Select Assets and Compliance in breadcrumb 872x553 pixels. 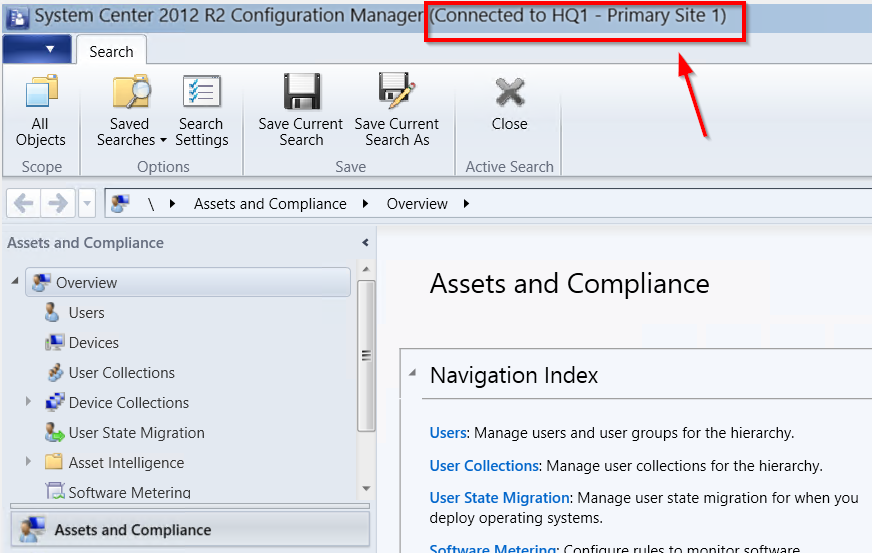[270, 204]
